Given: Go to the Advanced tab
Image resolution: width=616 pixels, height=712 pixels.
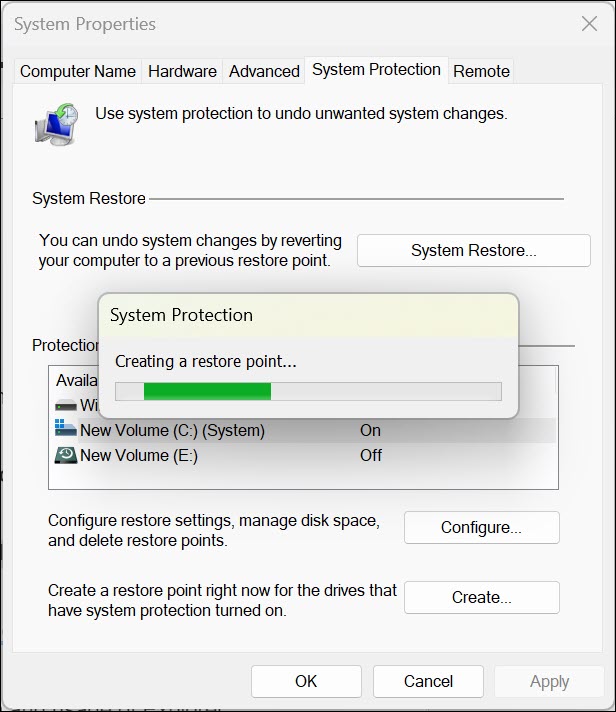Looking at the screenshot, I should coord(264,71).
